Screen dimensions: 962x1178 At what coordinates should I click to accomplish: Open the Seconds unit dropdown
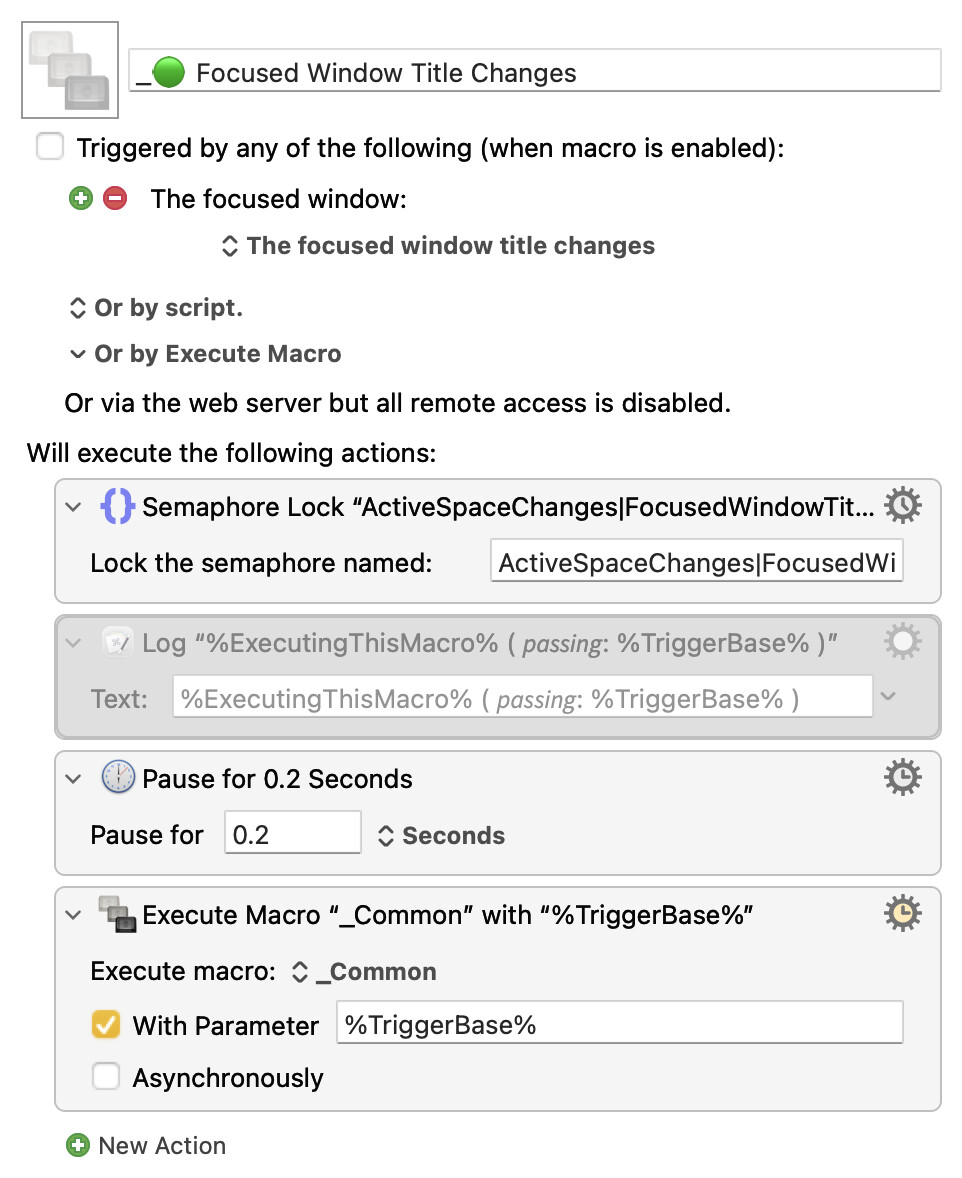(x=441, y=836)
